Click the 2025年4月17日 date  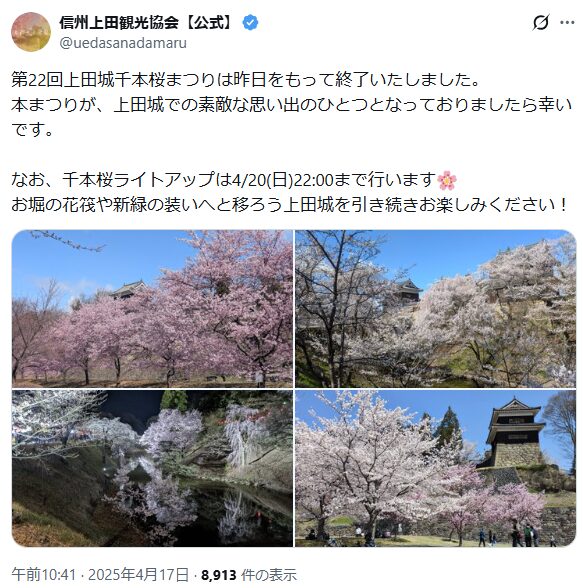point(138,574)
